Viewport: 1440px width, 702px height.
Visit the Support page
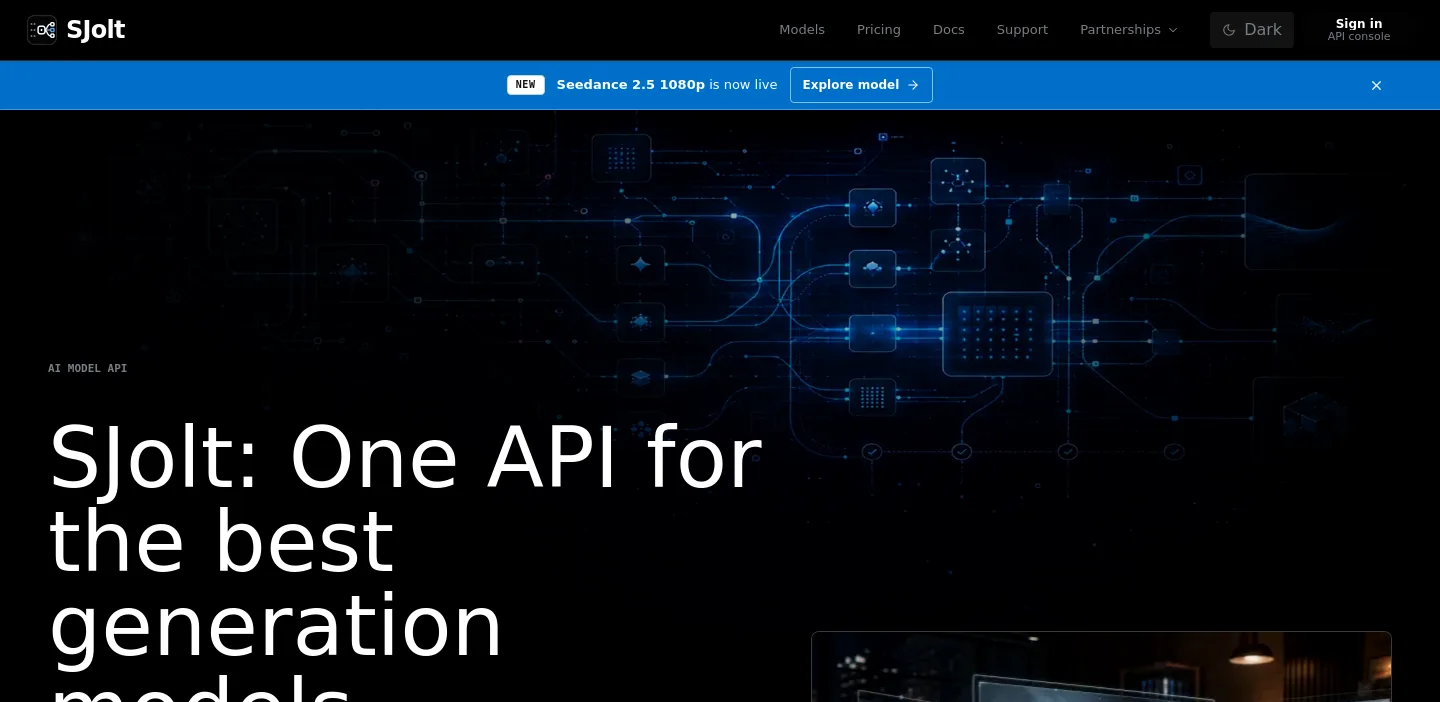(x=1022, y=30)
